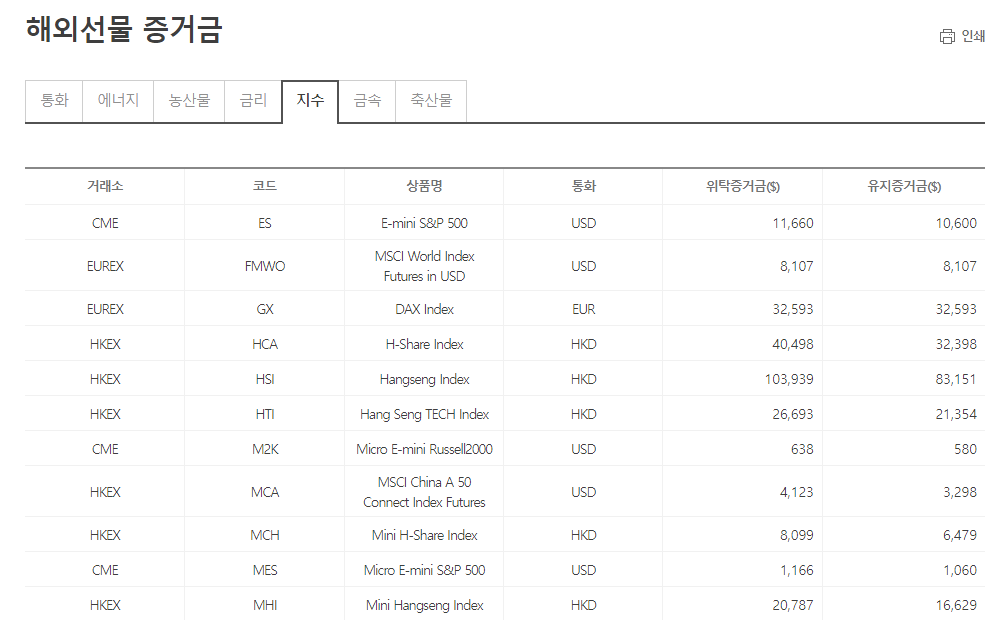
Task: Click the 103,939 margin value
Action: pyautogui.click(x=789, y=379)
